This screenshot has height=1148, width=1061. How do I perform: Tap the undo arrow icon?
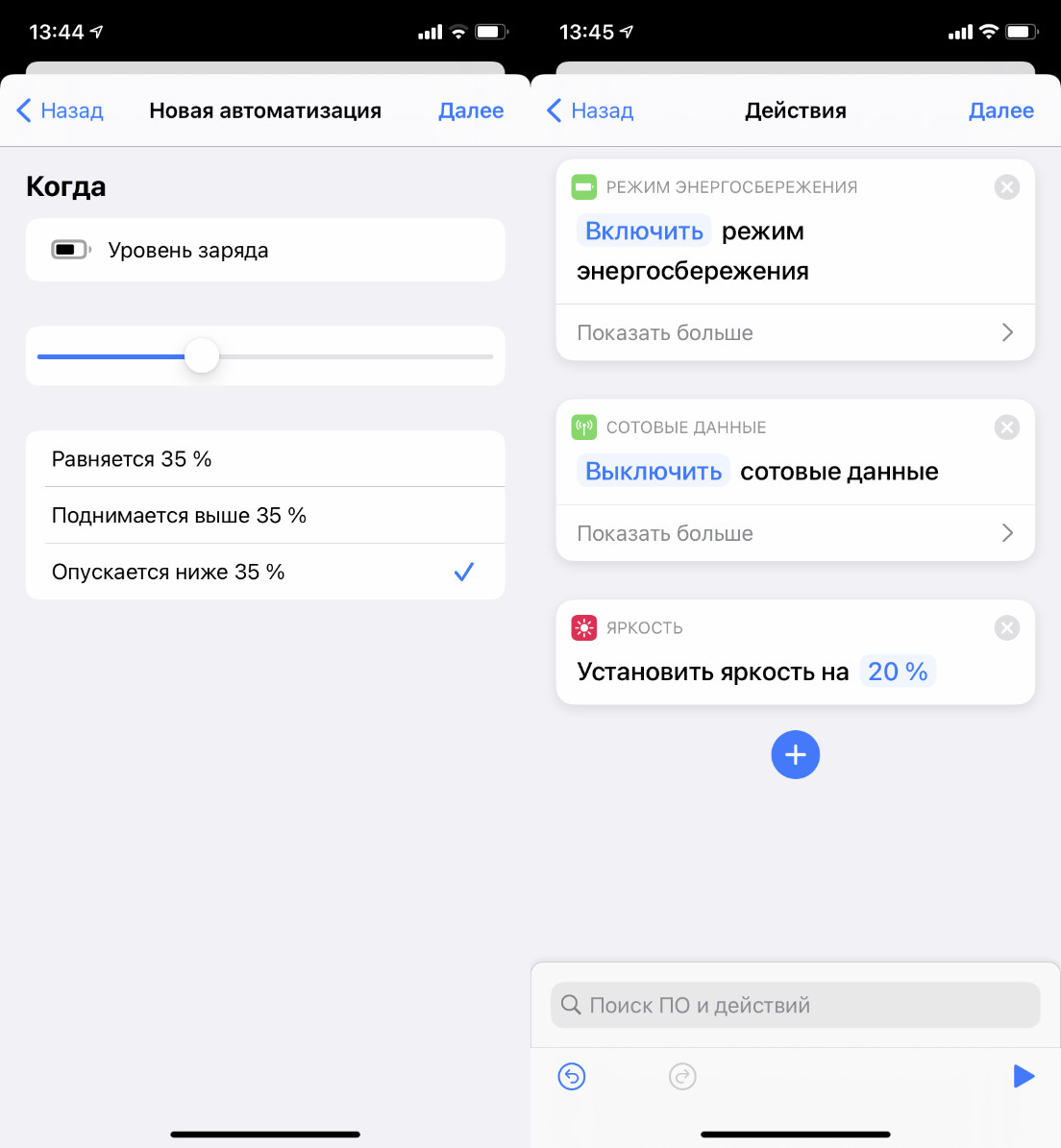[571, 1076]
